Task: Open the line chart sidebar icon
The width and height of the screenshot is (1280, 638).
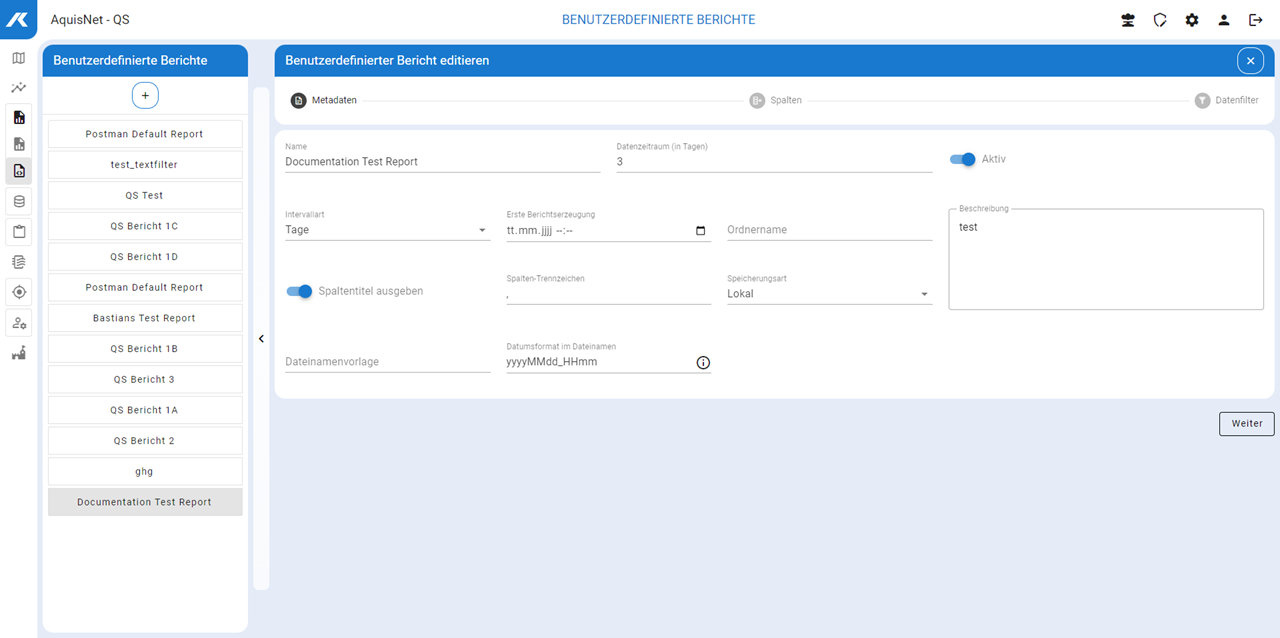Action: [18, 88]
